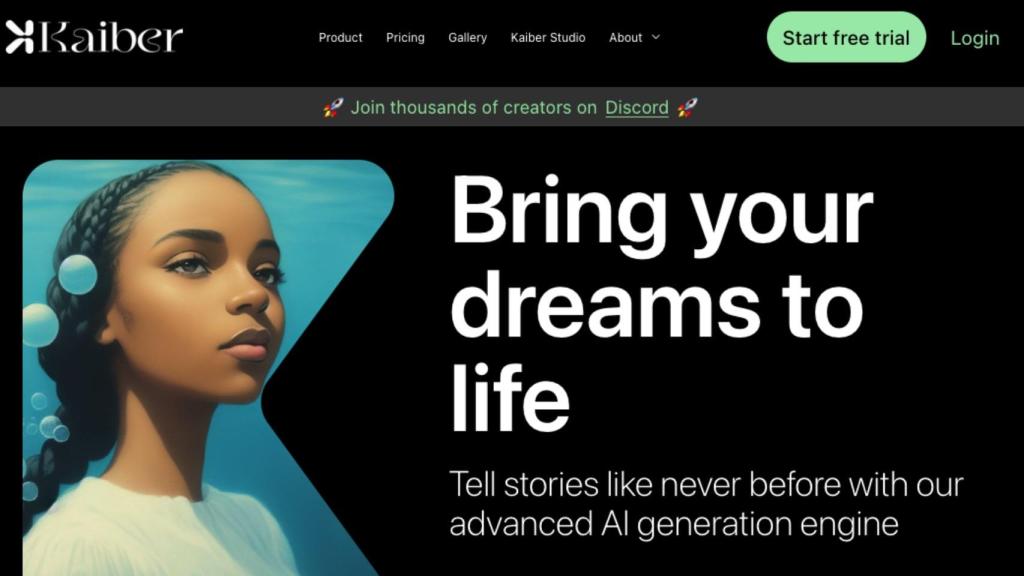Follow the underlined Discord link
The image size is (1024, 576).
[x=637, y=108]
